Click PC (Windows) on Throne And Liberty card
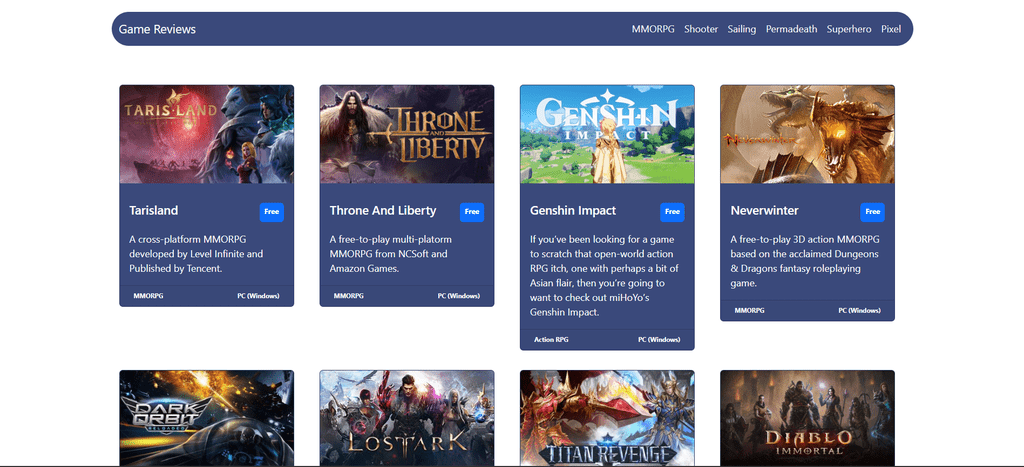 click(458, 296)
